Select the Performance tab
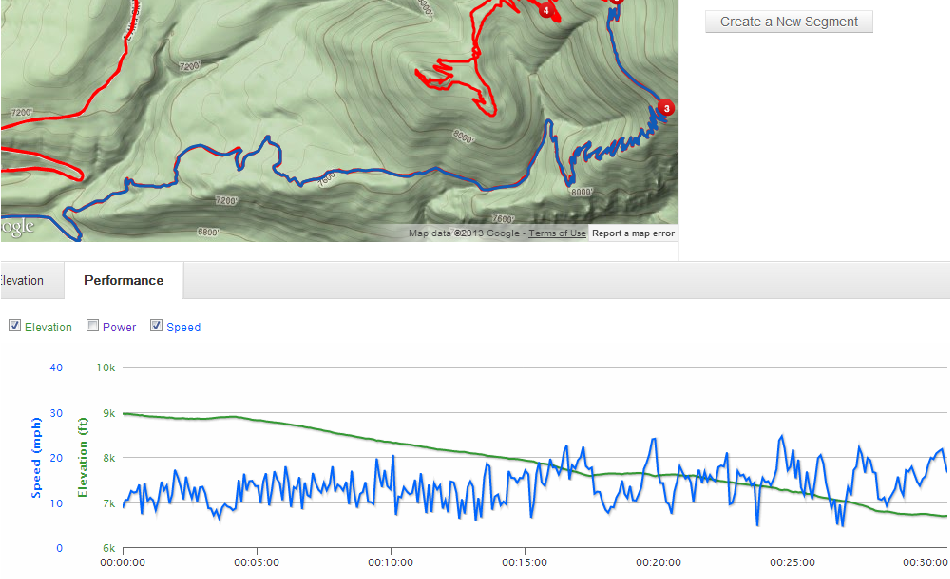Image resolution: width=950 pixels, height=579 pixels. (x=124, y=281)
